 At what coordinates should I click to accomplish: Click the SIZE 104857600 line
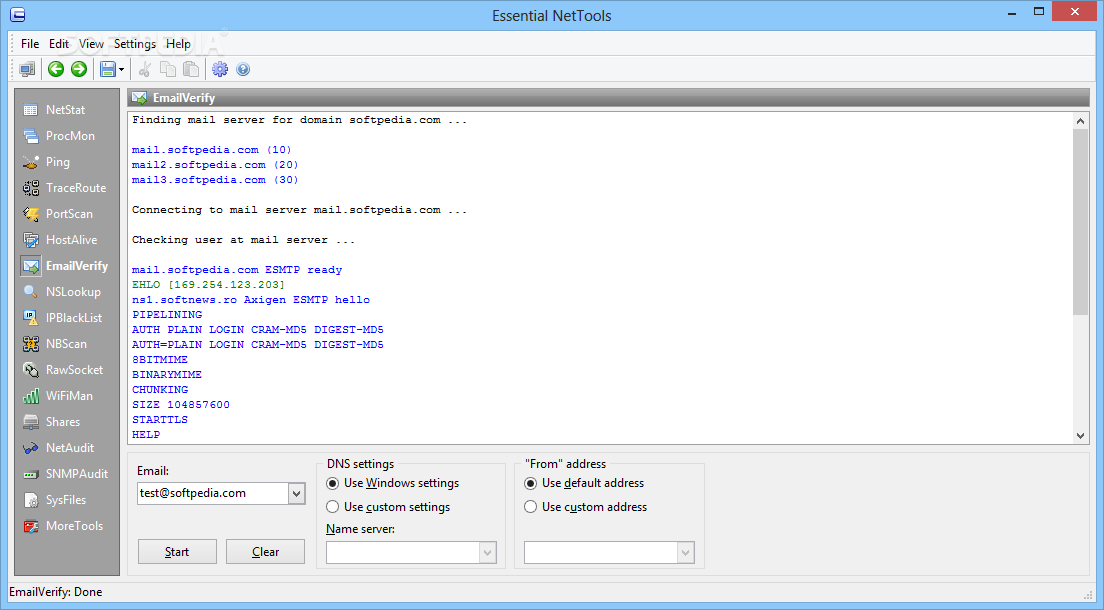pos(181,404)
